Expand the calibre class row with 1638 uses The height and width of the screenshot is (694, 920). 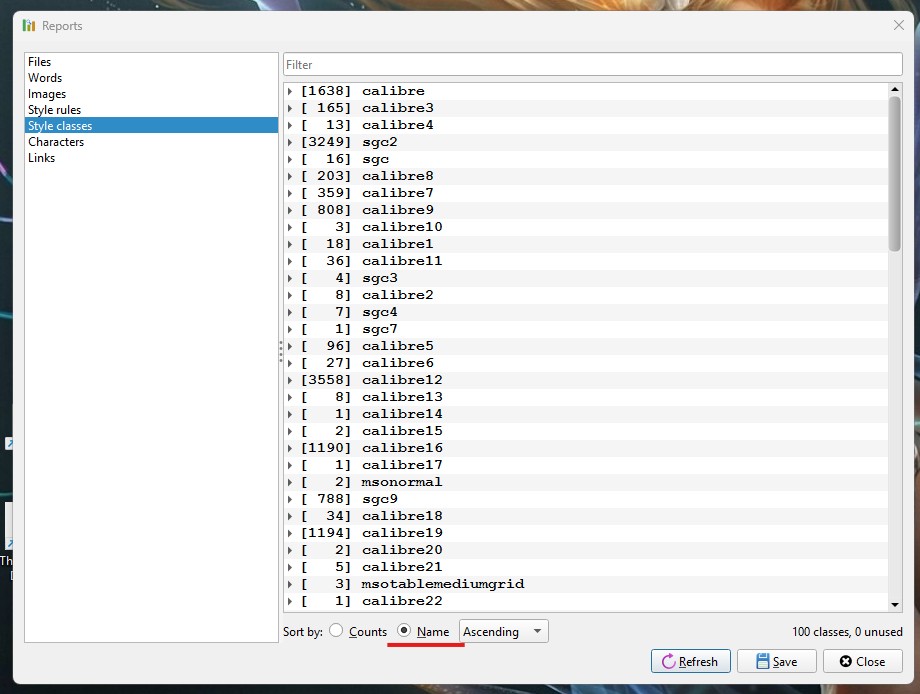click(x=290, y=91)
